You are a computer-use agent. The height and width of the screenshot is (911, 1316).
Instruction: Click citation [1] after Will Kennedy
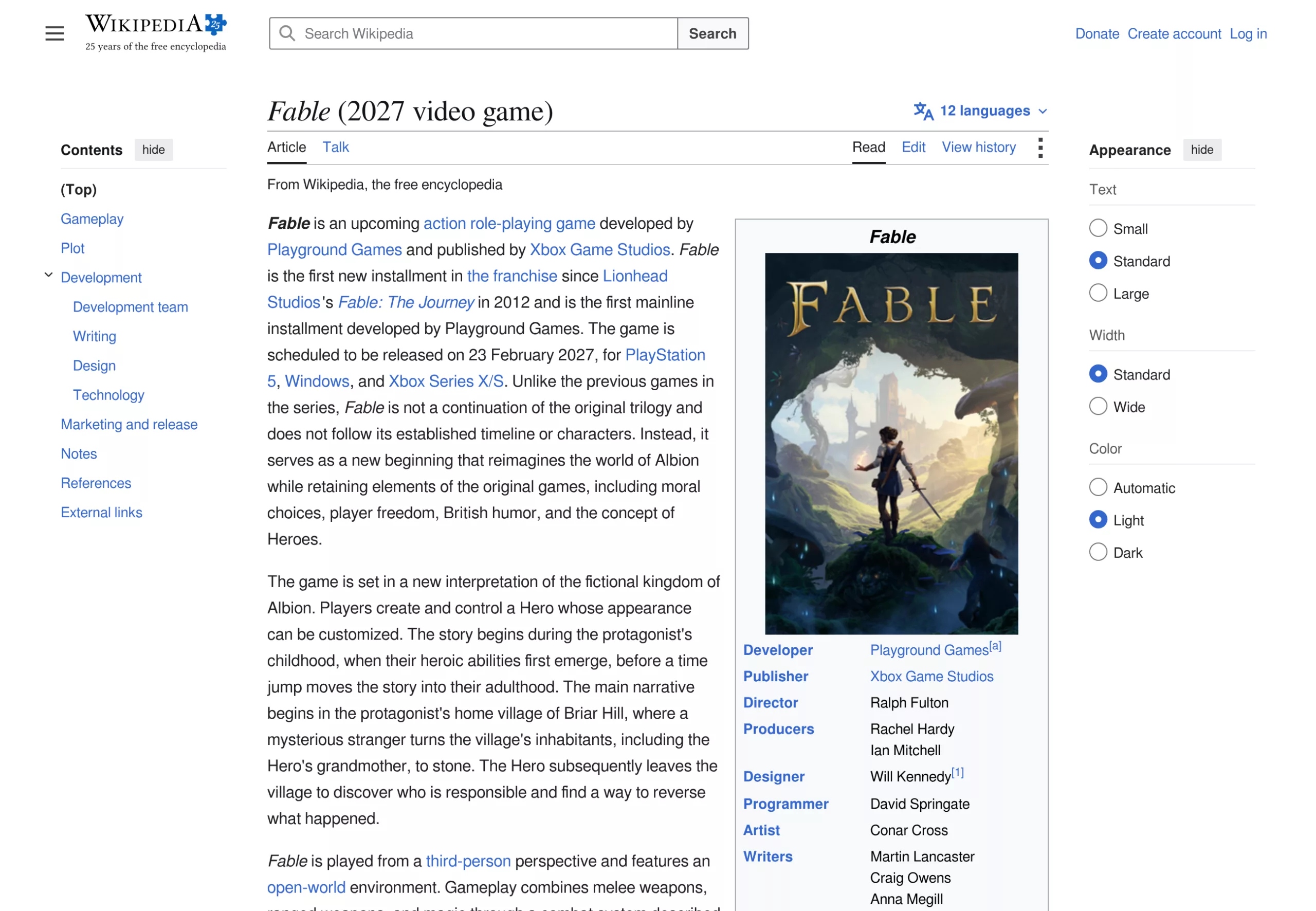pos(958,773)
